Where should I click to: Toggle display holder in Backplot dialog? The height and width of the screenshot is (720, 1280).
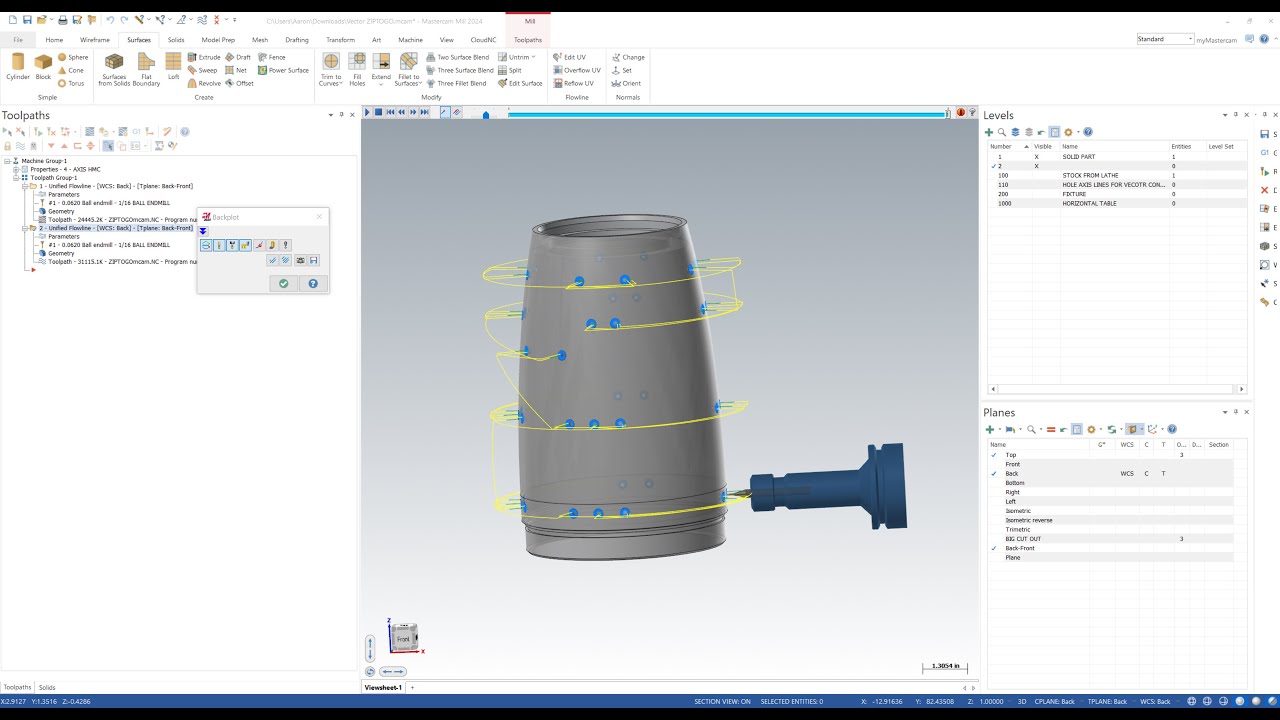(x=232, y=245)
